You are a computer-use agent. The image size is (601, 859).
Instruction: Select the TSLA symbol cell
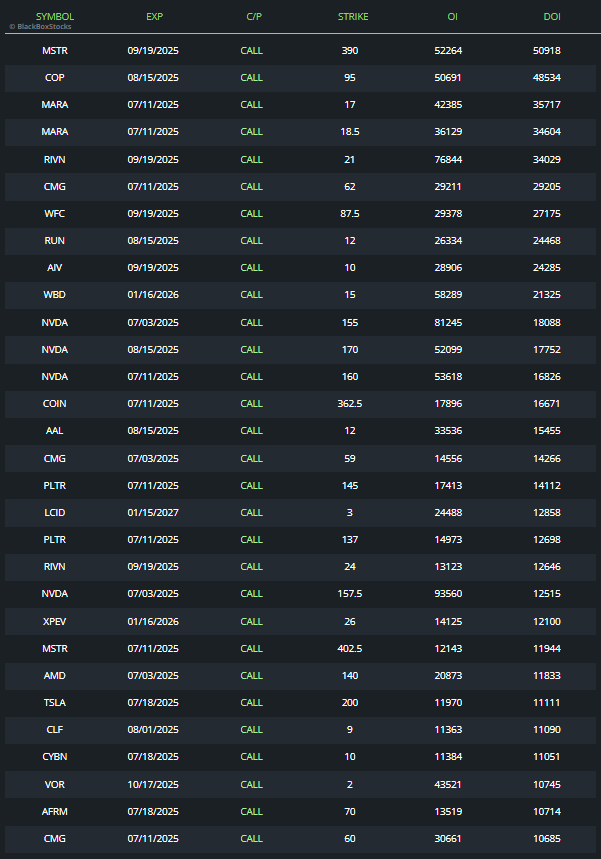click(x=55, y=702)
